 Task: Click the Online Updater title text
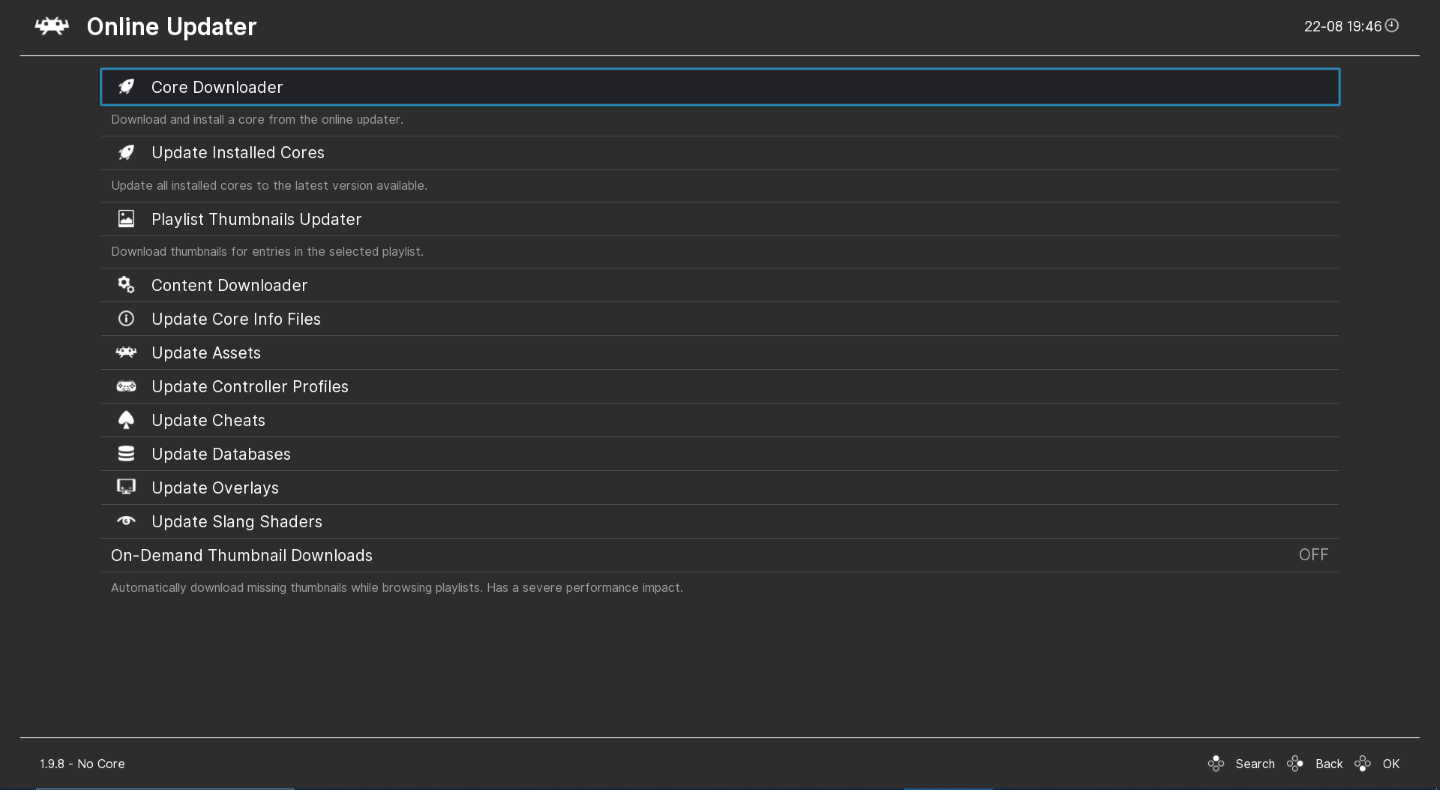(172, 27)
